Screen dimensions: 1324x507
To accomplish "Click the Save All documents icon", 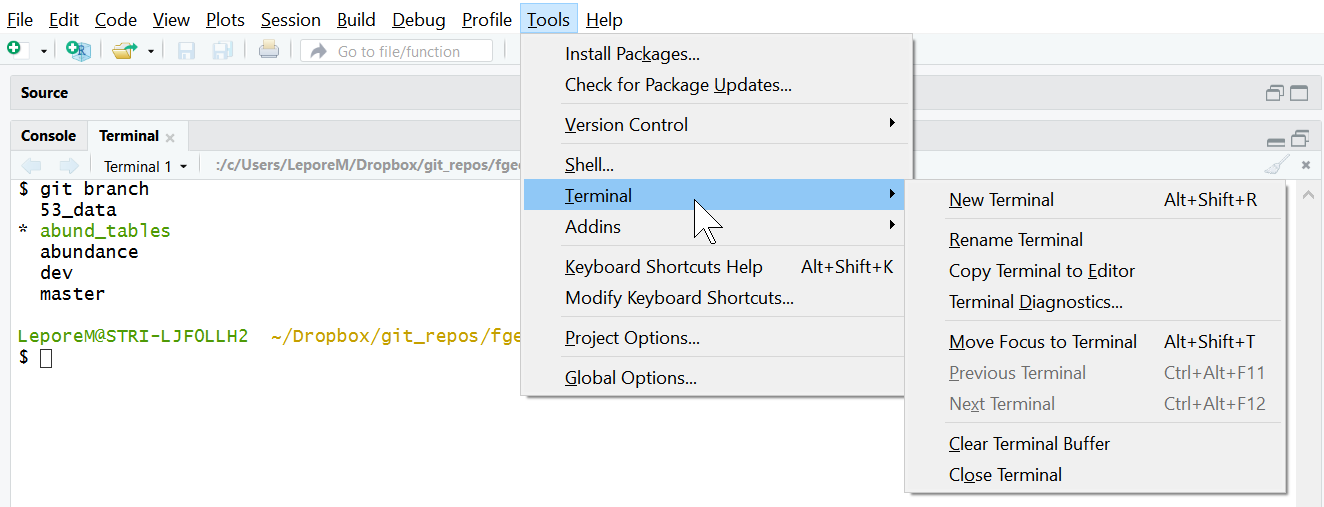I will 222,50.
